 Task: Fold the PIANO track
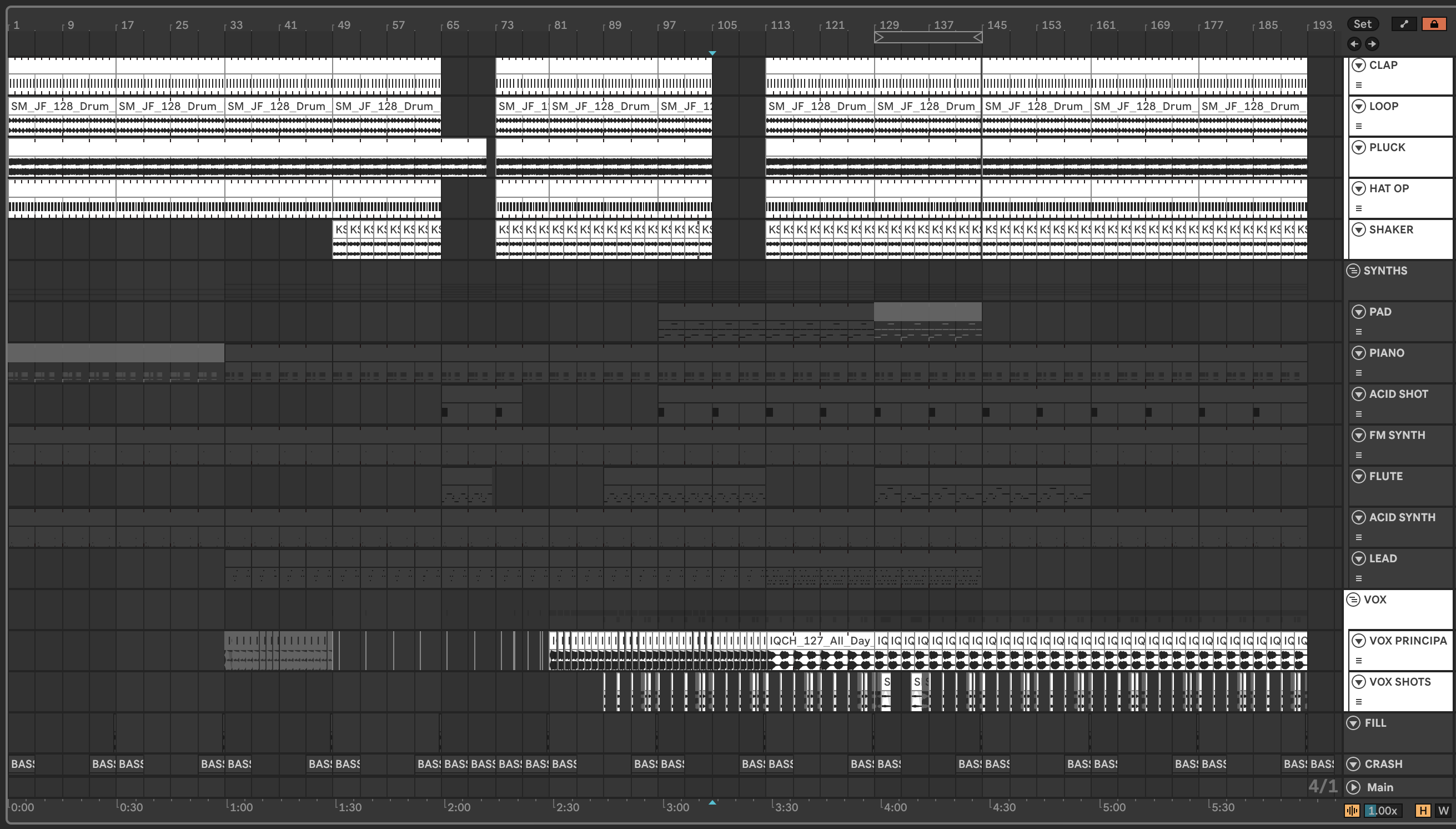click(x=1359, y=353)
